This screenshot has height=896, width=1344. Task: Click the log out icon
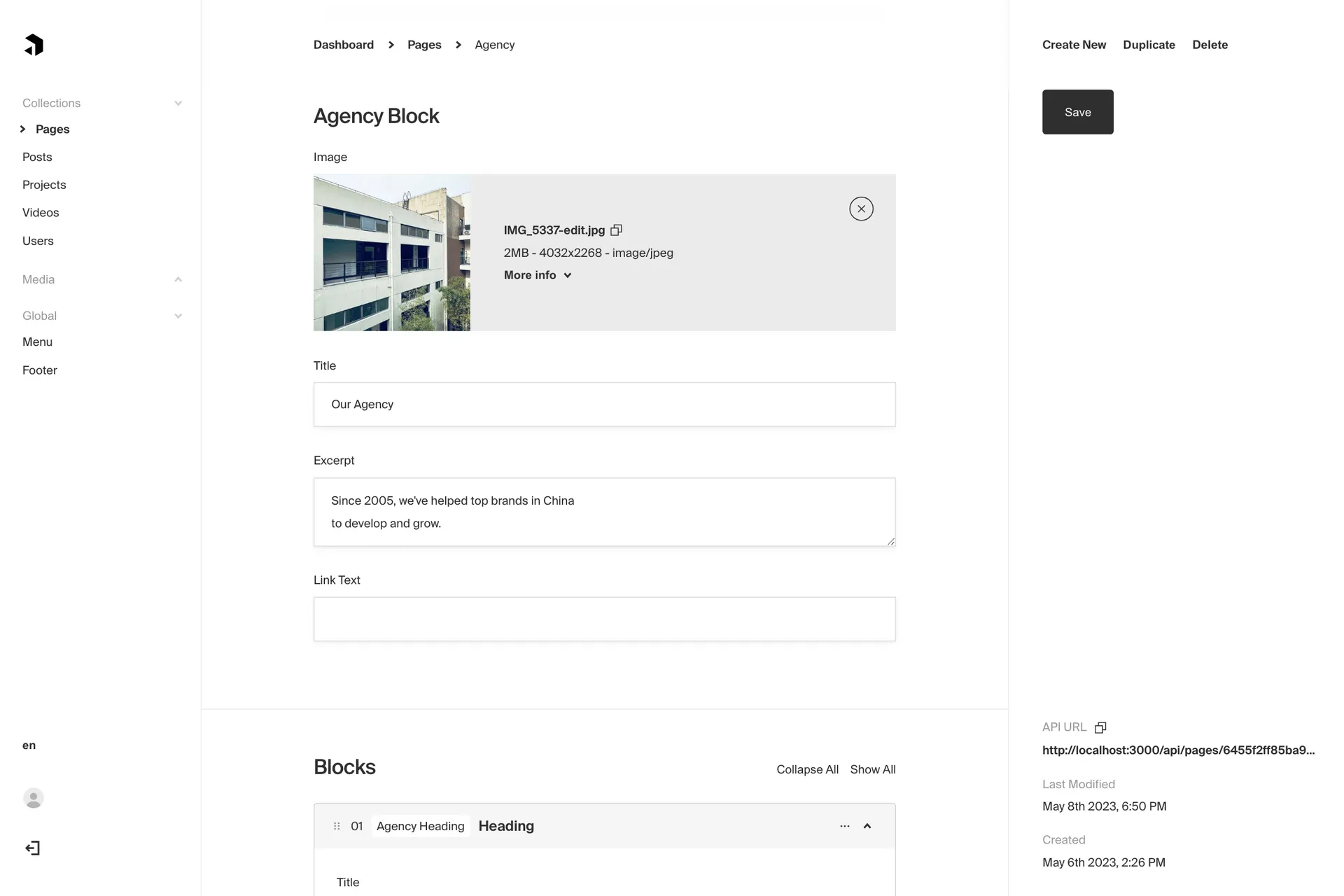pyautogui.click(x=33, y=848)
